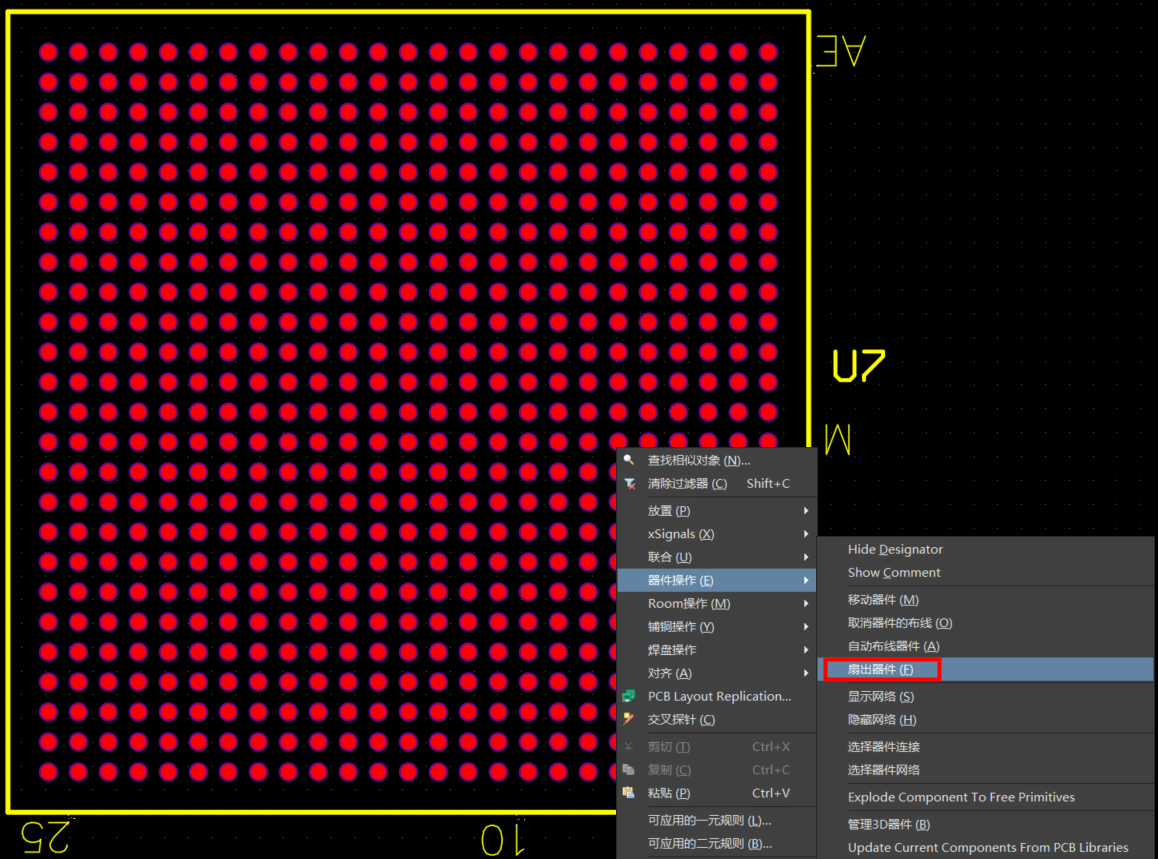The width and height of the screenshot is (1158, 859).
Task: Click the PCB Layout Replication icon
Action: click(x=629, y=696)
